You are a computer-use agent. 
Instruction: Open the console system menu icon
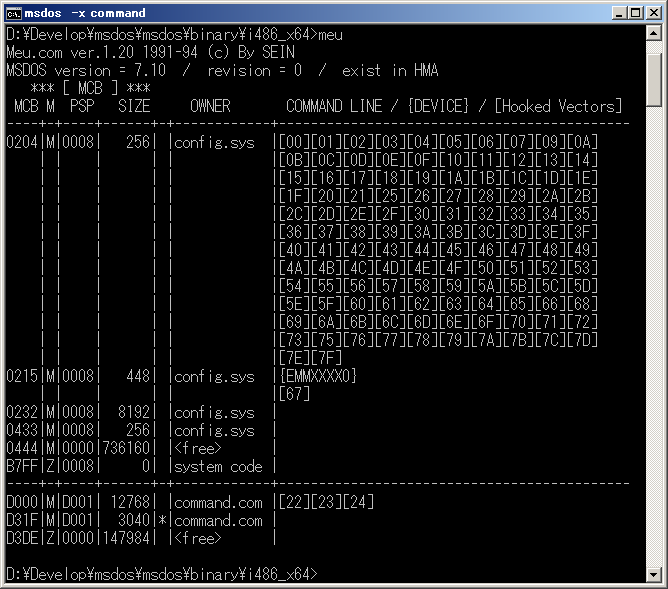pos(13,13)
